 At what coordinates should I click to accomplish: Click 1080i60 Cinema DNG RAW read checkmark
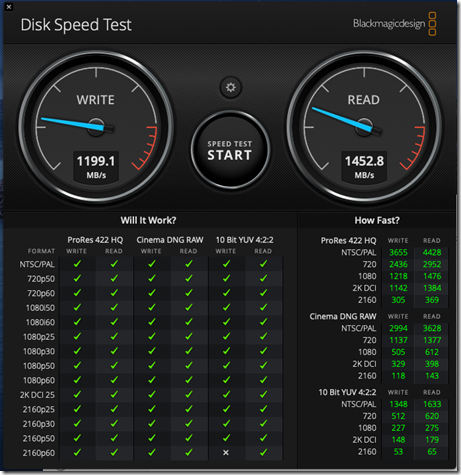[x=189, y=322]
